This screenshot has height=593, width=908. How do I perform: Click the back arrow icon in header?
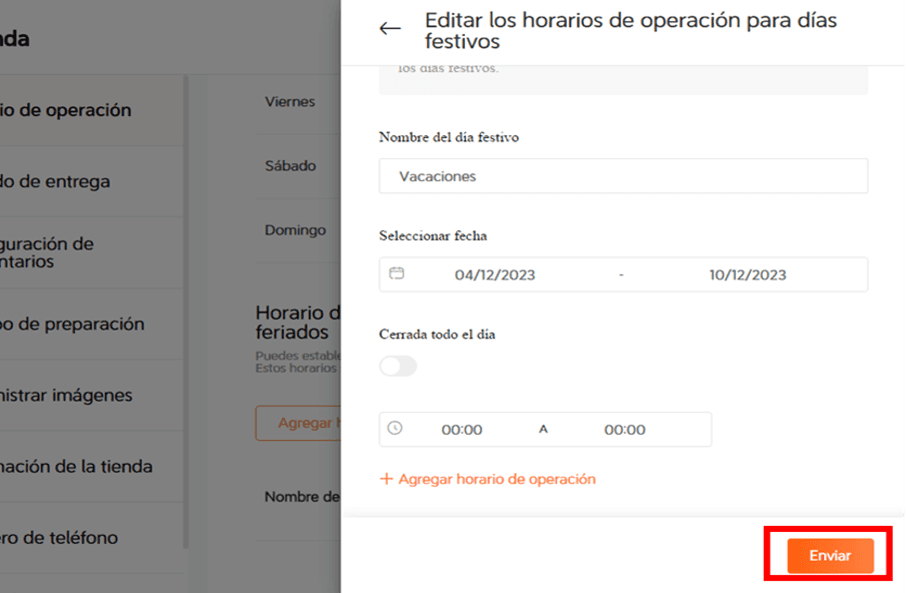(x=390, y=29)
